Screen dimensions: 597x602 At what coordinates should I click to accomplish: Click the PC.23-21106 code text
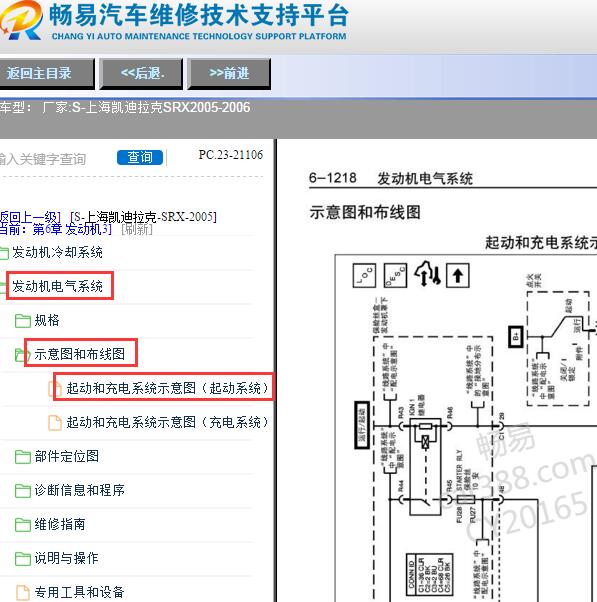pos(231,155)
